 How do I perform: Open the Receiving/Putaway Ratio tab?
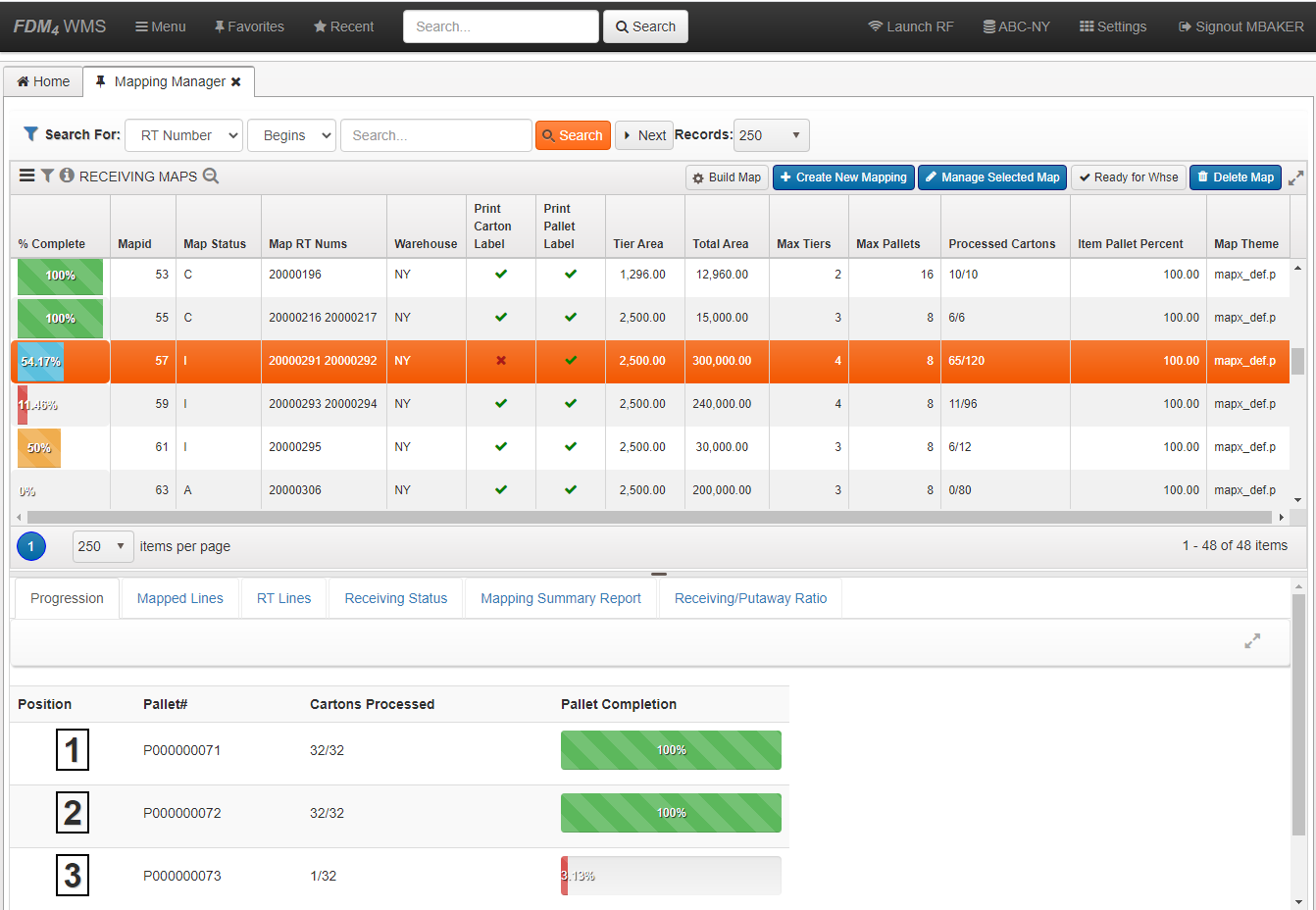click(x=750, y=598)
